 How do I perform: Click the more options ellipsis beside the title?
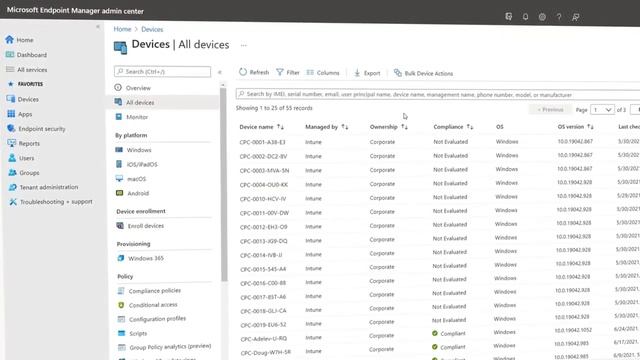[244, 45]
